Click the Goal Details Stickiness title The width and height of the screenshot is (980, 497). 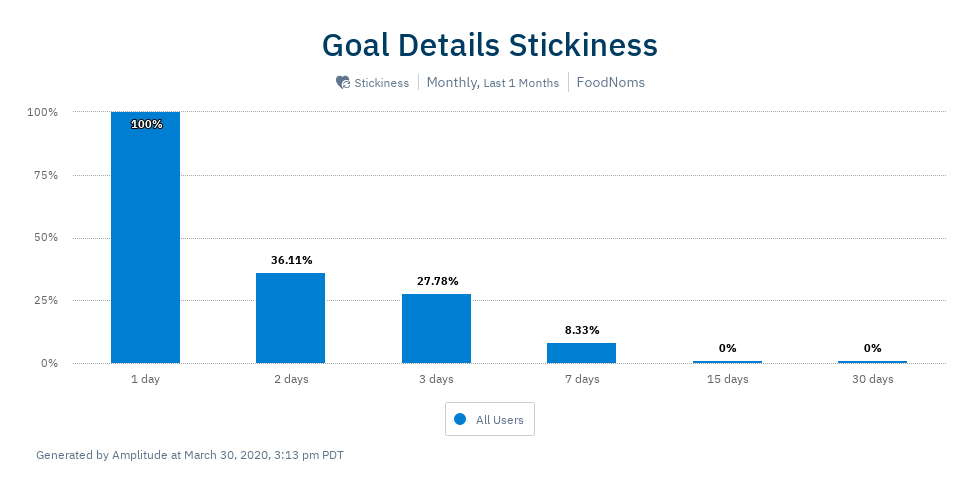pyautogui.click(x=490, y=45)
